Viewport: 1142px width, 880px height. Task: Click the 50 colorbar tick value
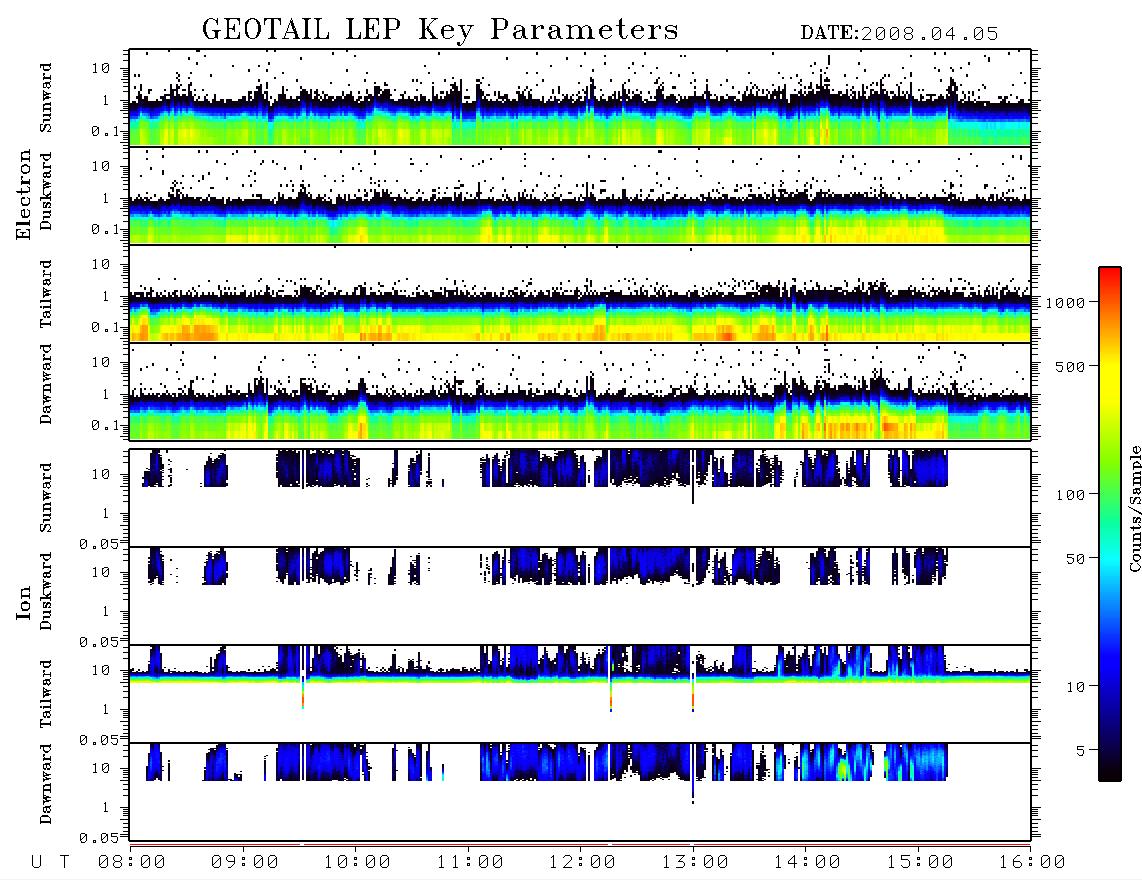[1076, 559]
